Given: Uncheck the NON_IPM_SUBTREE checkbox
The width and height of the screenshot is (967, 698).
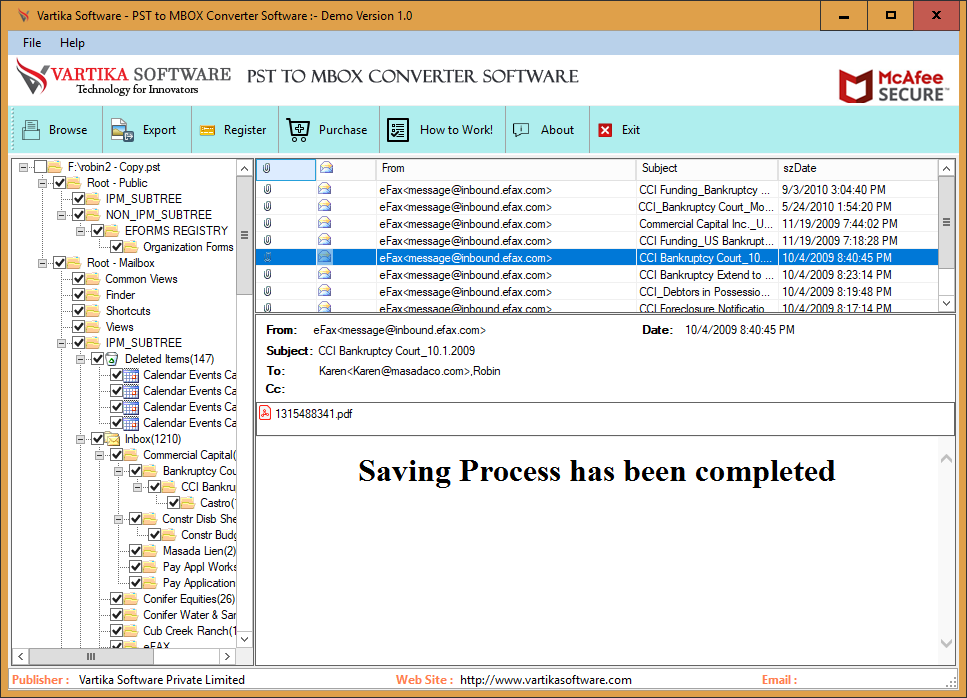Looking at the screenshot, I should (79, 215).
